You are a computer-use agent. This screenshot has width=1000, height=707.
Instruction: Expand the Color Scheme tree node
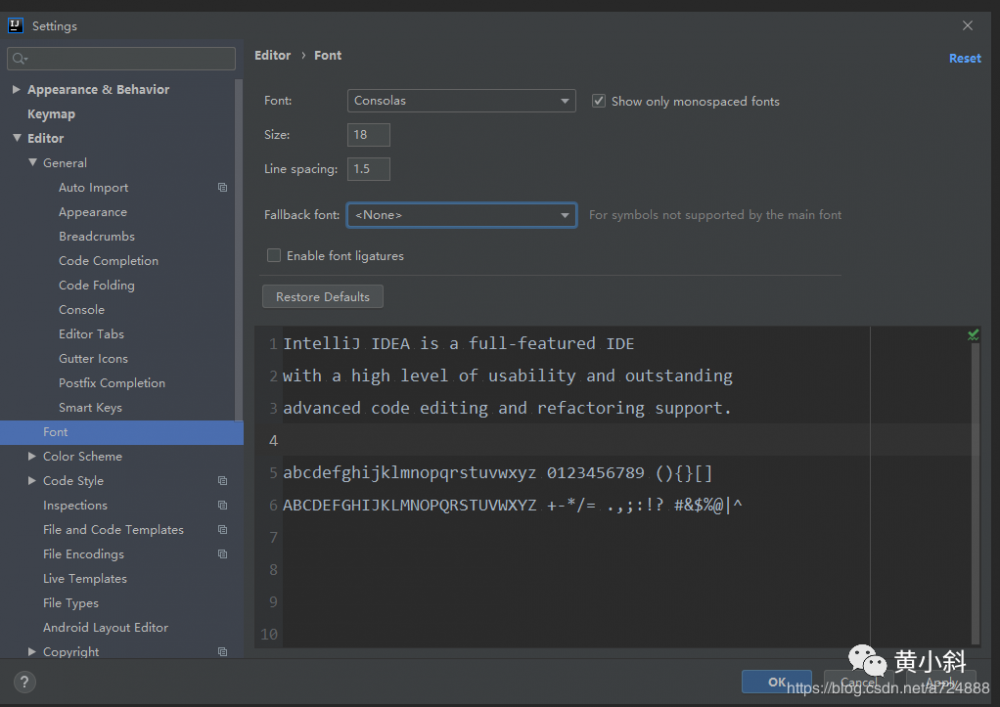tap(33, 456)
